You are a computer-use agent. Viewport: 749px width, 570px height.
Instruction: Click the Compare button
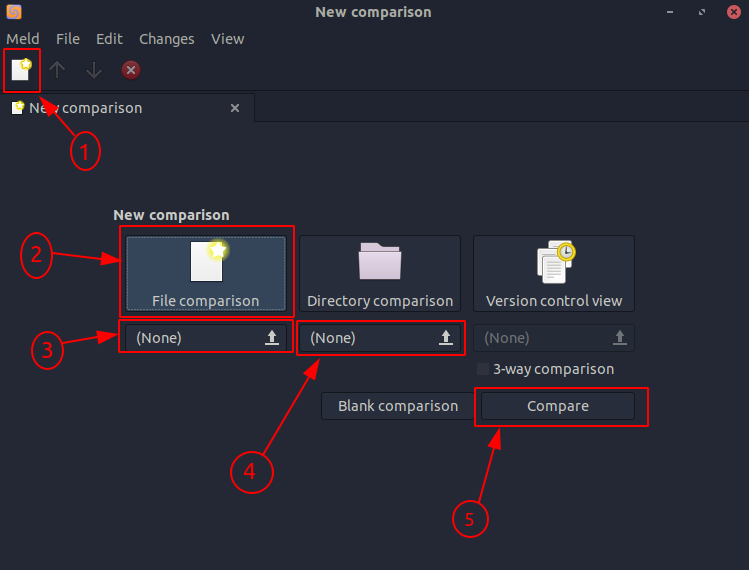(x=557, y=406)
